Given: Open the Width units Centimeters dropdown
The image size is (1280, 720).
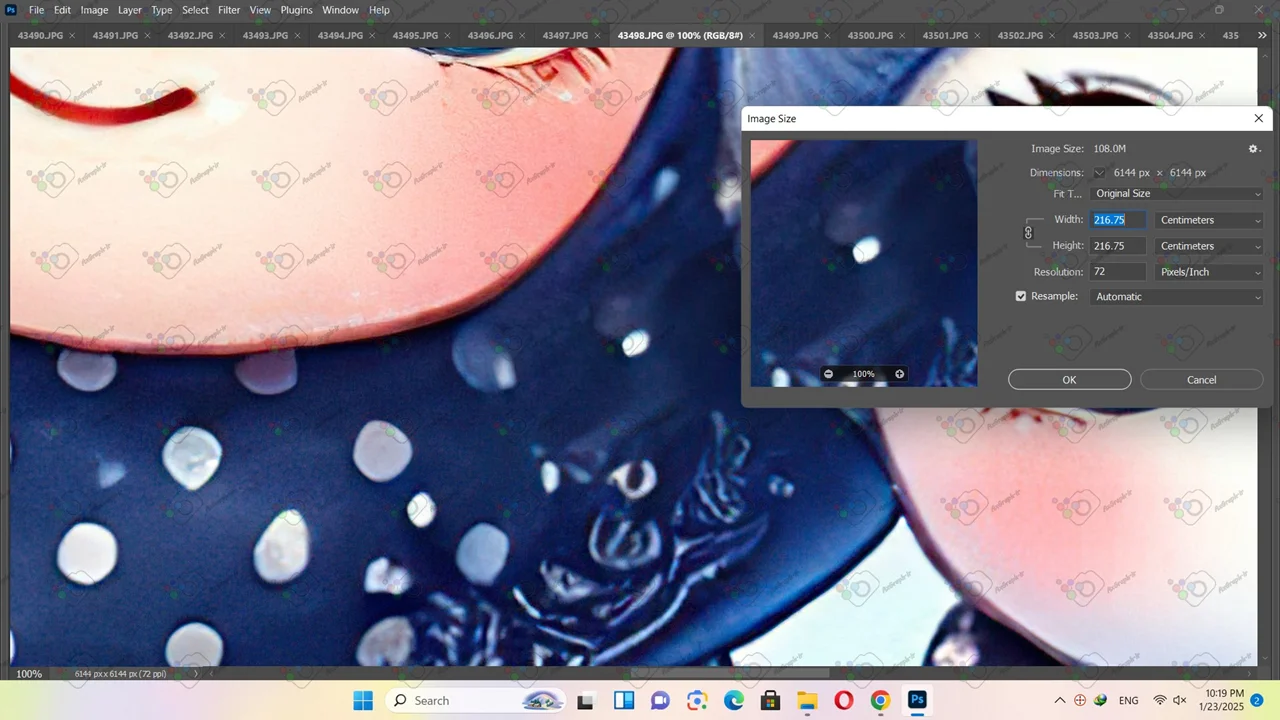Looking at the screenshot, I should tap(1209, 220).
